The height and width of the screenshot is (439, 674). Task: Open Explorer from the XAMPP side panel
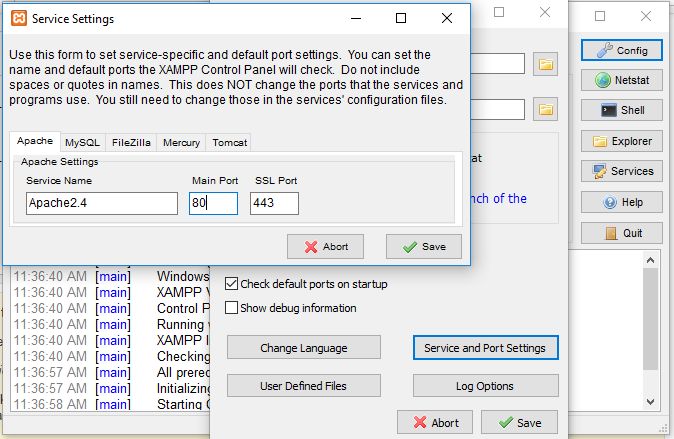(622, 141)
